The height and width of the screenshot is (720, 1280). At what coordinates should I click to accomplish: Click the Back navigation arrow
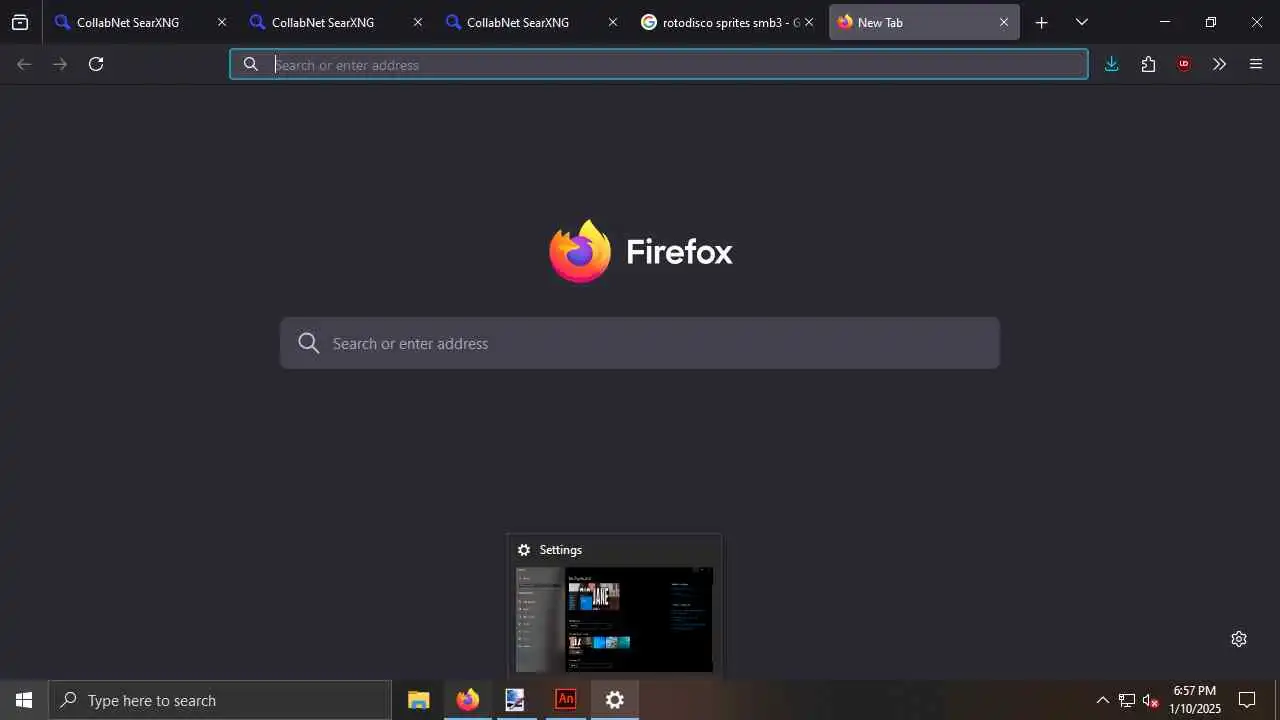coord(24,64)
